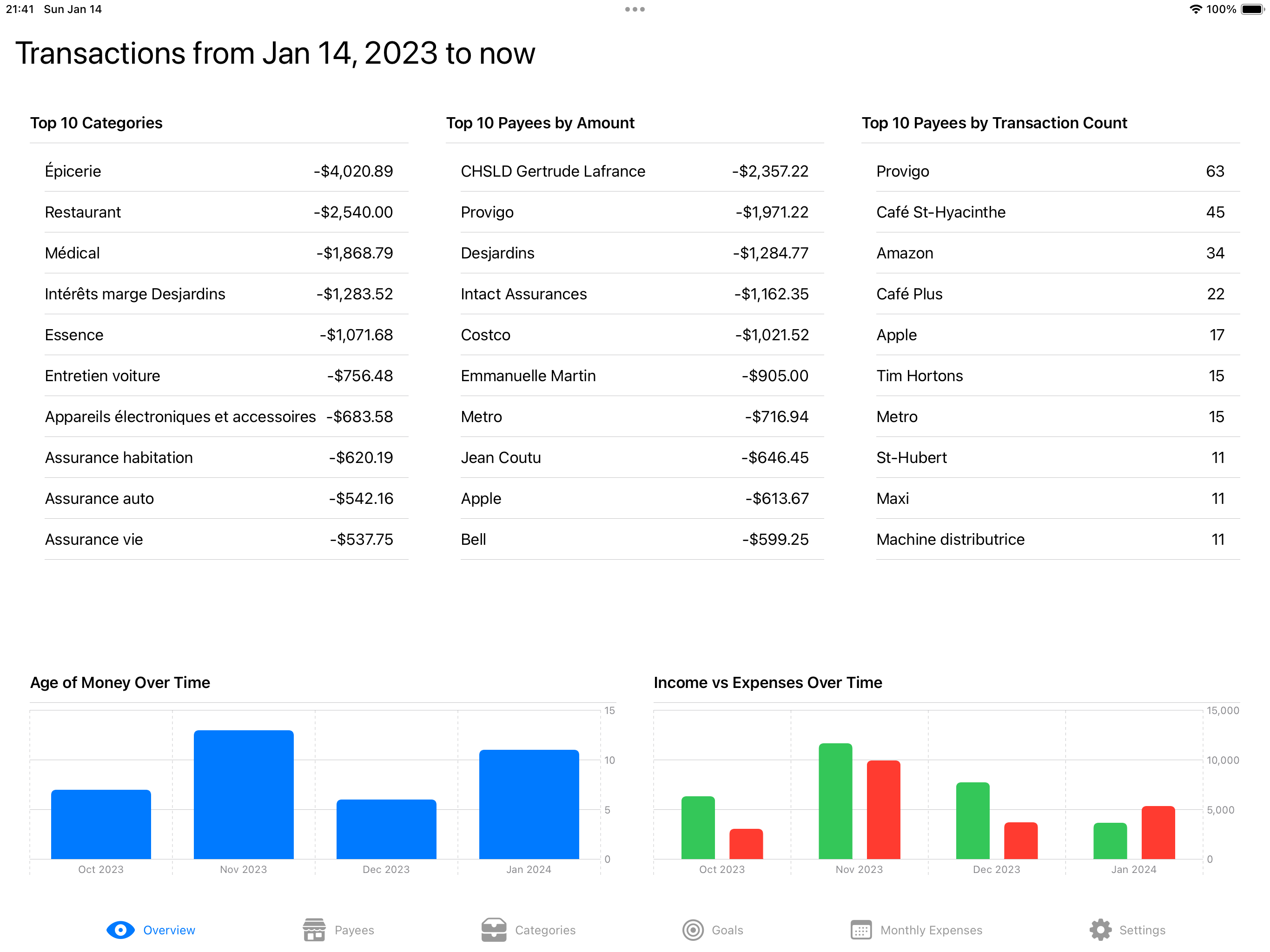1270x952 pixels.
Task: Tap the red Nov 2023 expenses bar
Action: [x=884, y=810]
